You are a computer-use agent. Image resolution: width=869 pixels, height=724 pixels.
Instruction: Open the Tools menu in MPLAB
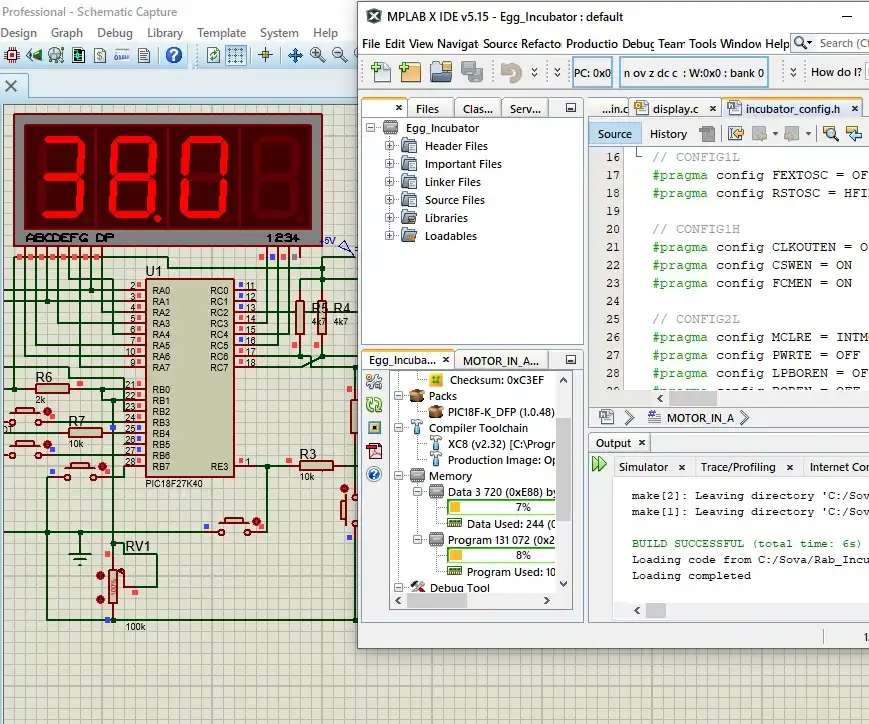click(x=703, y=44)
